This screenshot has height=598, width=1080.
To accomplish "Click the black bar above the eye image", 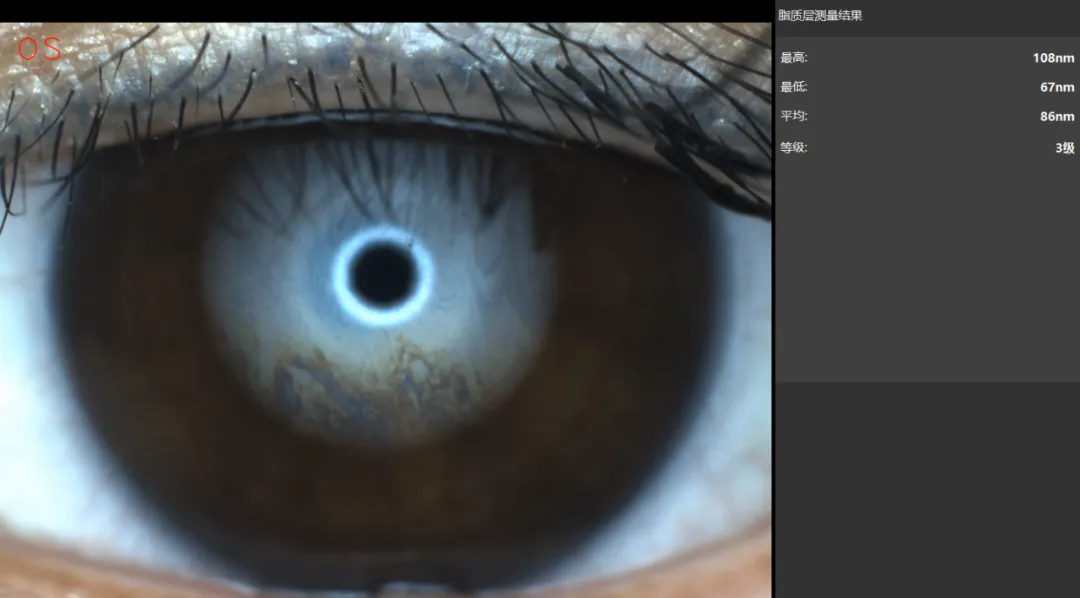I will tap(386, 11).
